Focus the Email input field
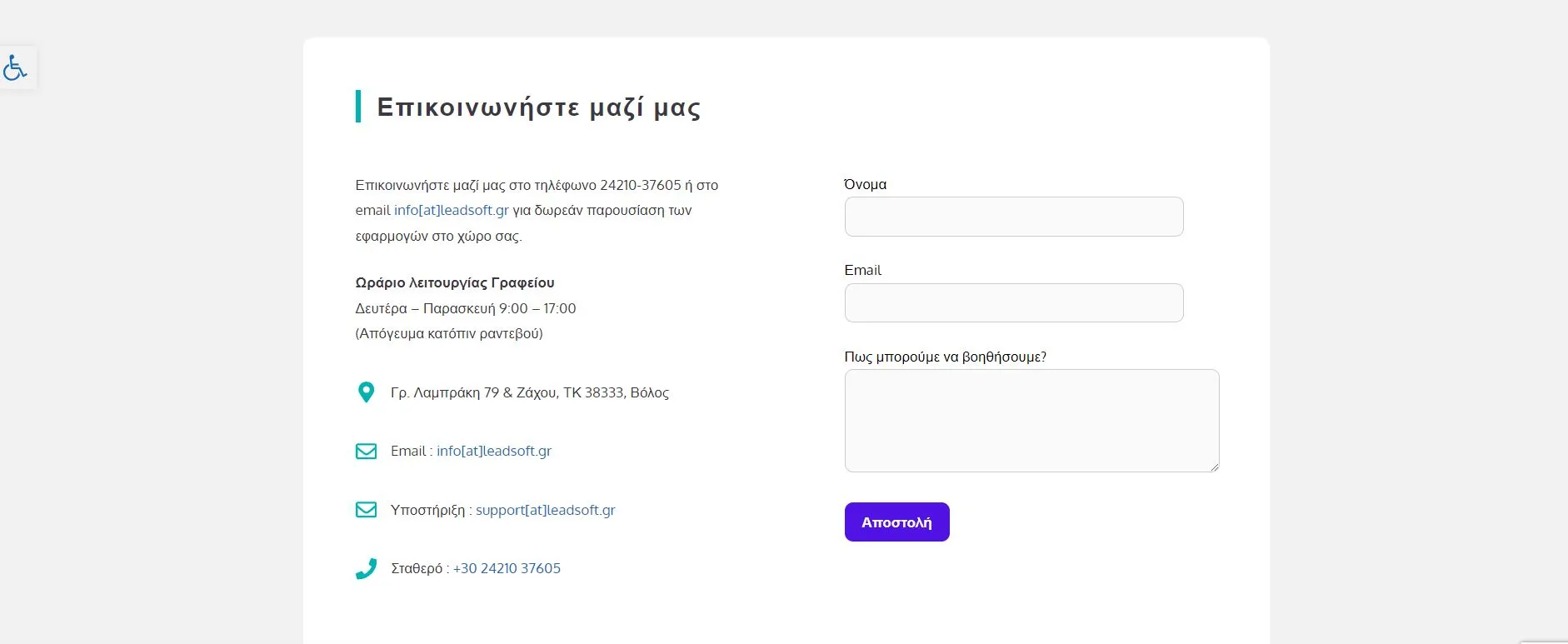This screenshot has height=644, width=1568. (1013, 302)
